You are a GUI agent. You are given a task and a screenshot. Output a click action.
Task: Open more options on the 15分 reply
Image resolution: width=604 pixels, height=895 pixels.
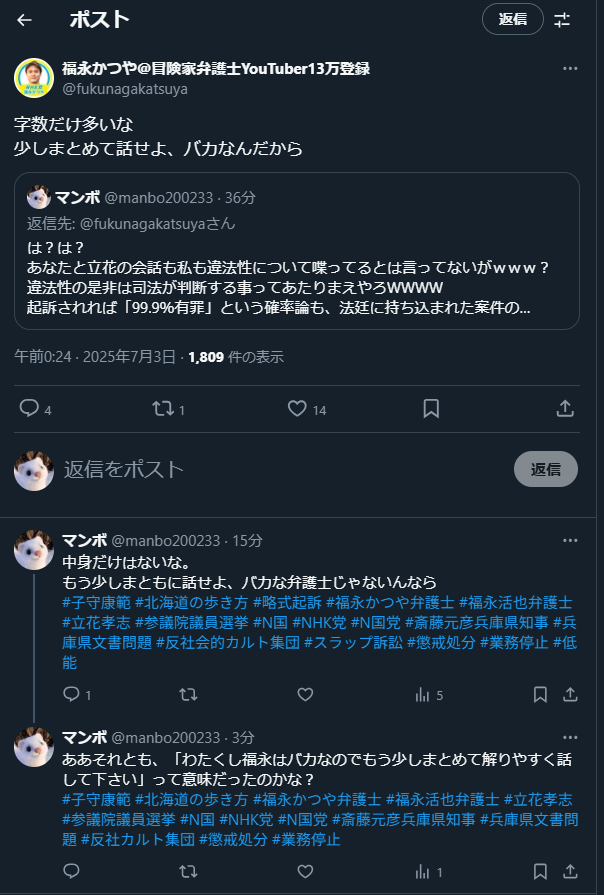[x=570, y=541]
